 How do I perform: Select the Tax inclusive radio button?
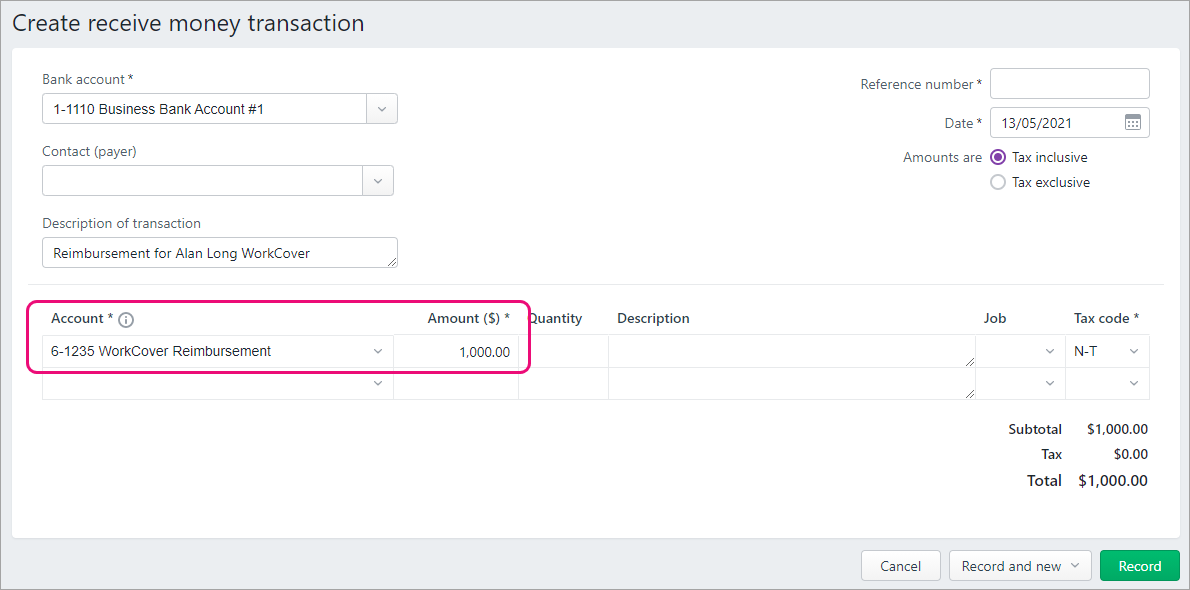click(x=998, y=157)
